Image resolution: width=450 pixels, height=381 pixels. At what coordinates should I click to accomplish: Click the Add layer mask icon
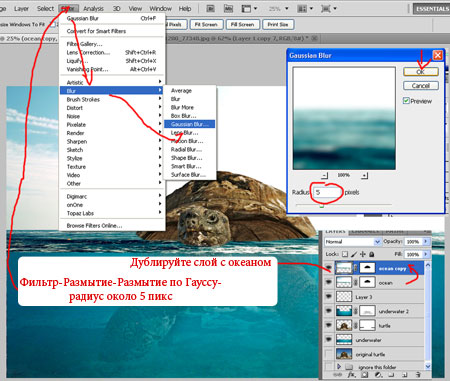coord(365,375)
